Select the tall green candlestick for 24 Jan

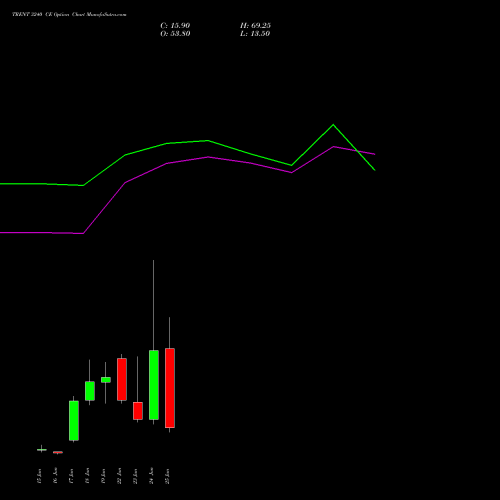(154, 385)
